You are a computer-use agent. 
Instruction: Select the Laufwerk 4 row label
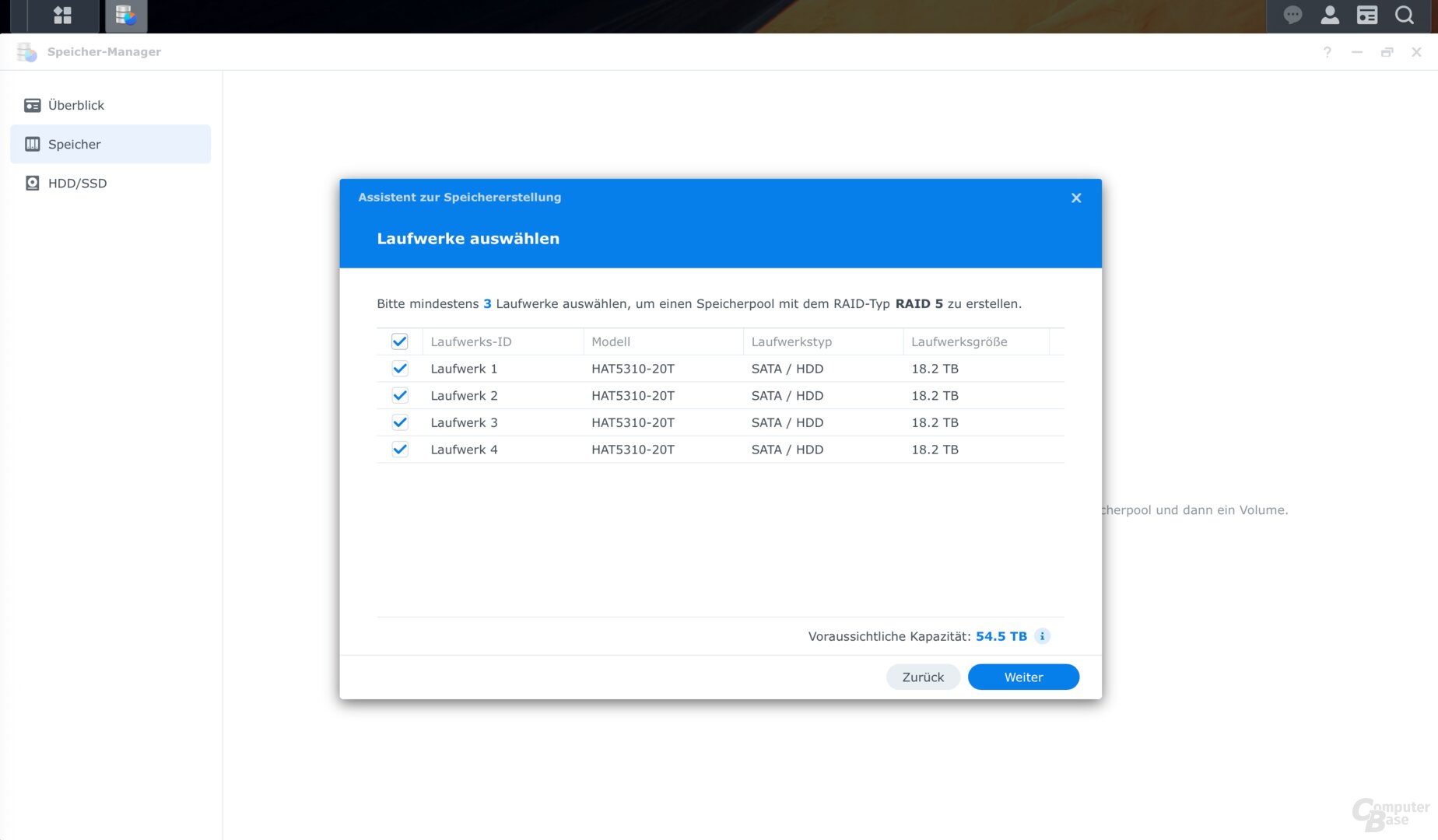464,450
